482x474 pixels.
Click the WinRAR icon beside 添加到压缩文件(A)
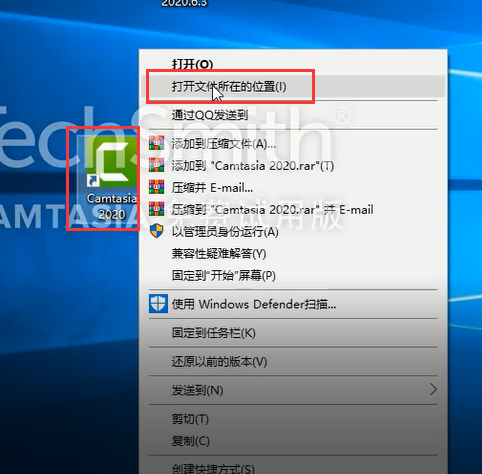156,143
